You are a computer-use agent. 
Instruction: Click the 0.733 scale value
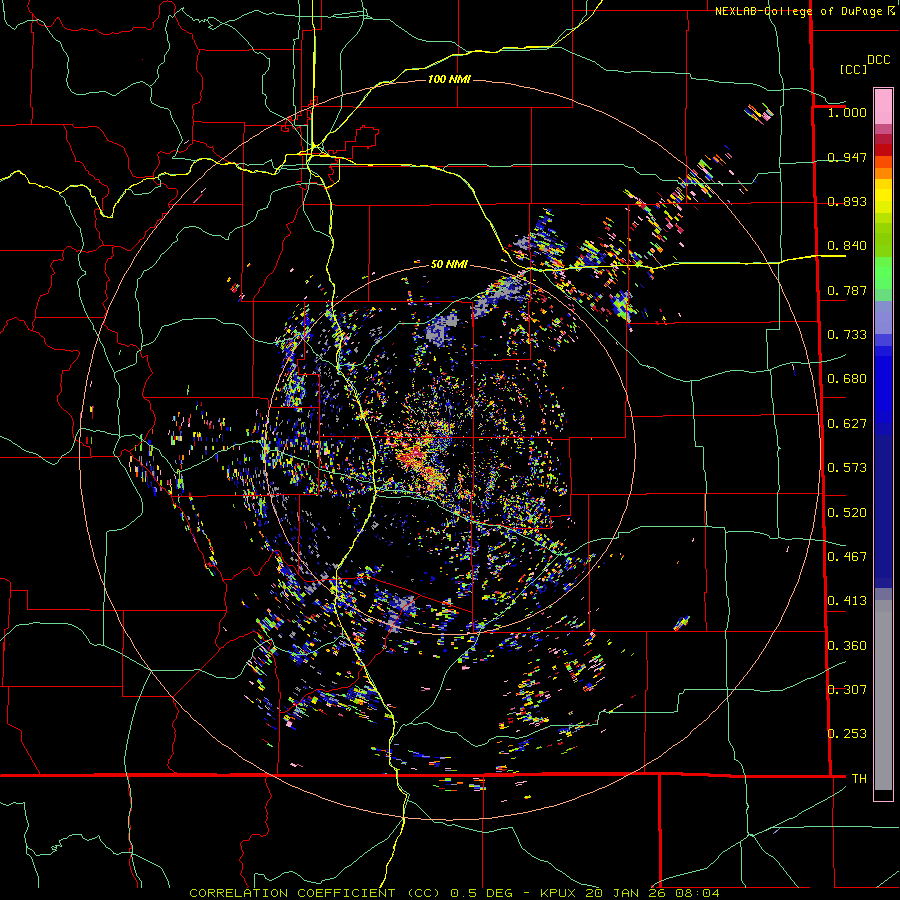point(847,335)
